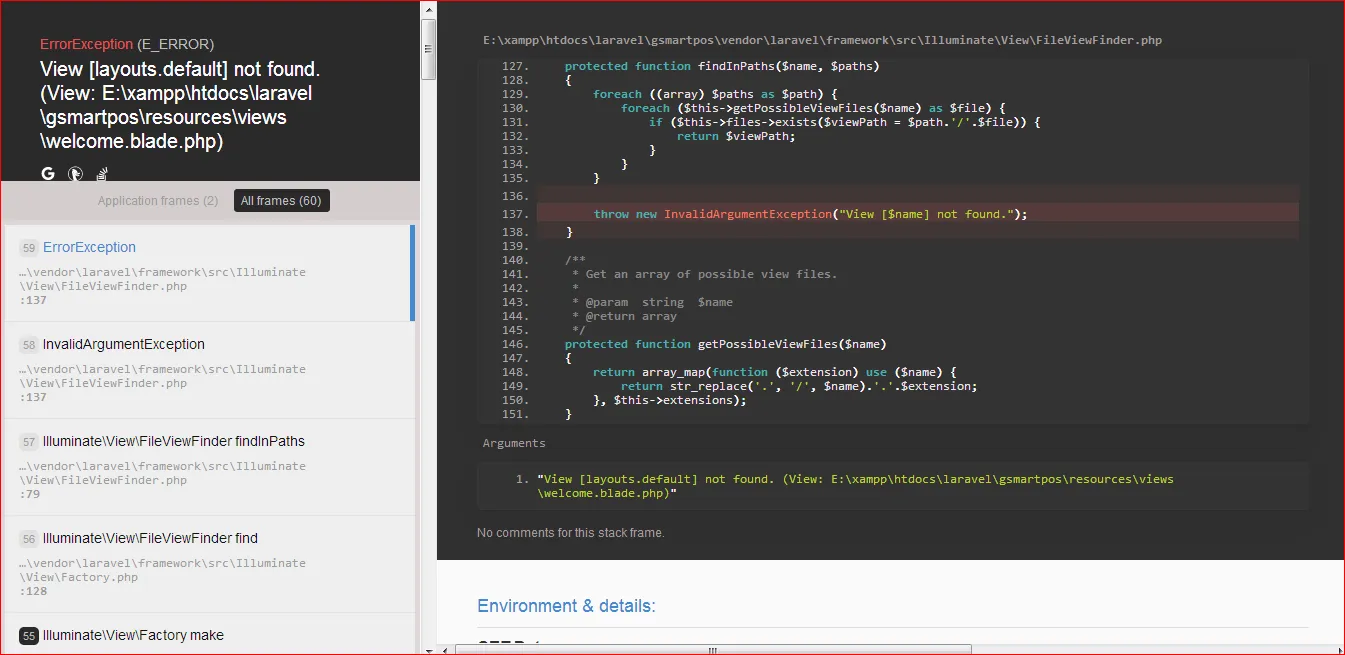
Task: Click comment line 141 'Get an array of possible view files'
Action: point(704,274)
